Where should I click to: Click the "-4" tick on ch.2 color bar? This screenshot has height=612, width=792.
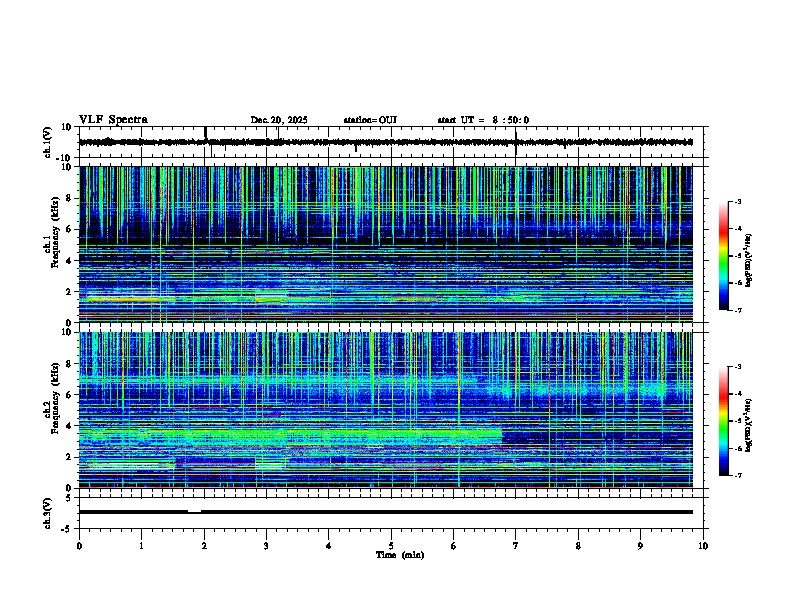[x=737, y=394]
